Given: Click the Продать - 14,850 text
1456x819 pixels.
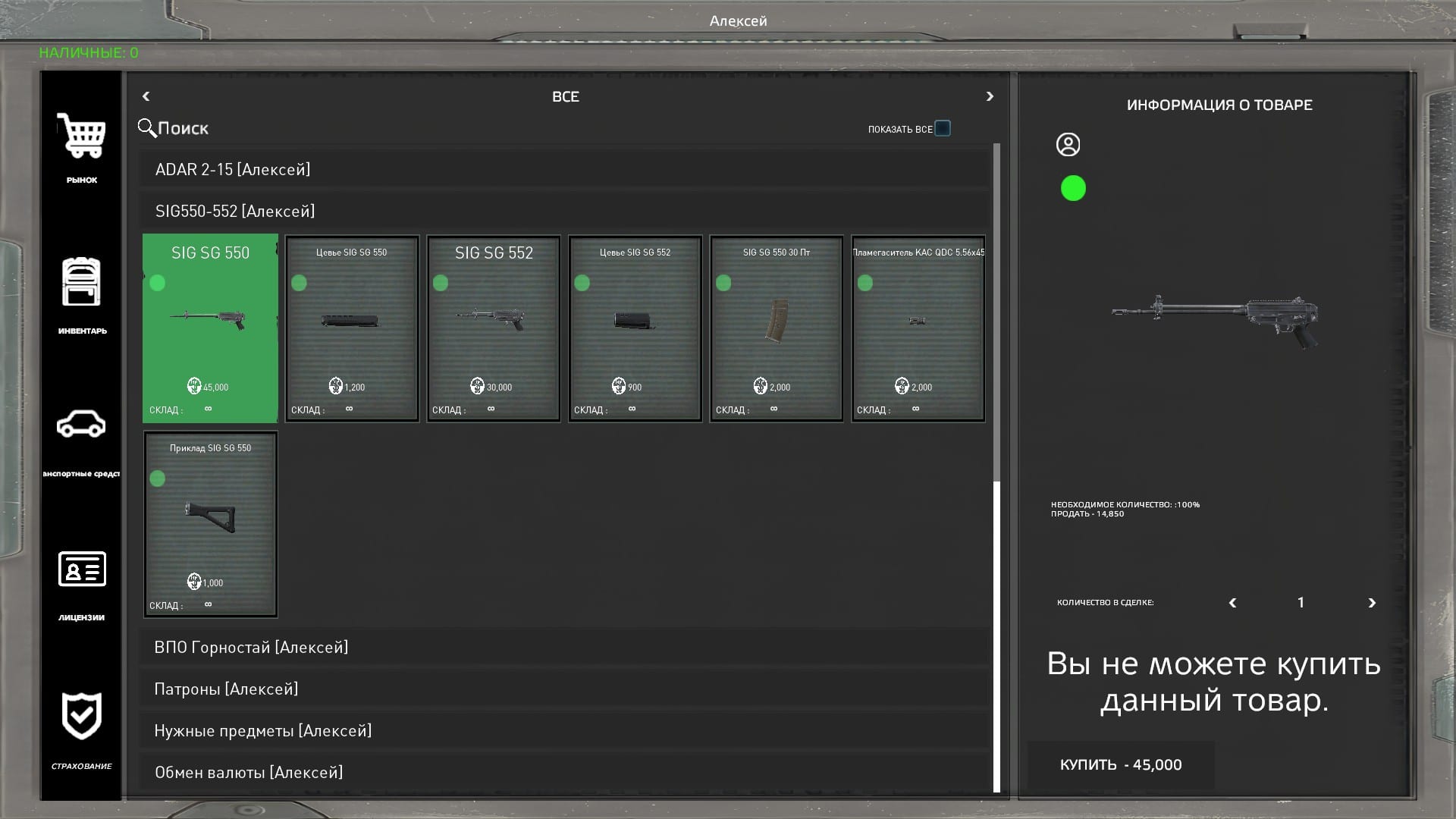Looking at the screenshot, I should pyautogui.click(x=1087, y=513).
